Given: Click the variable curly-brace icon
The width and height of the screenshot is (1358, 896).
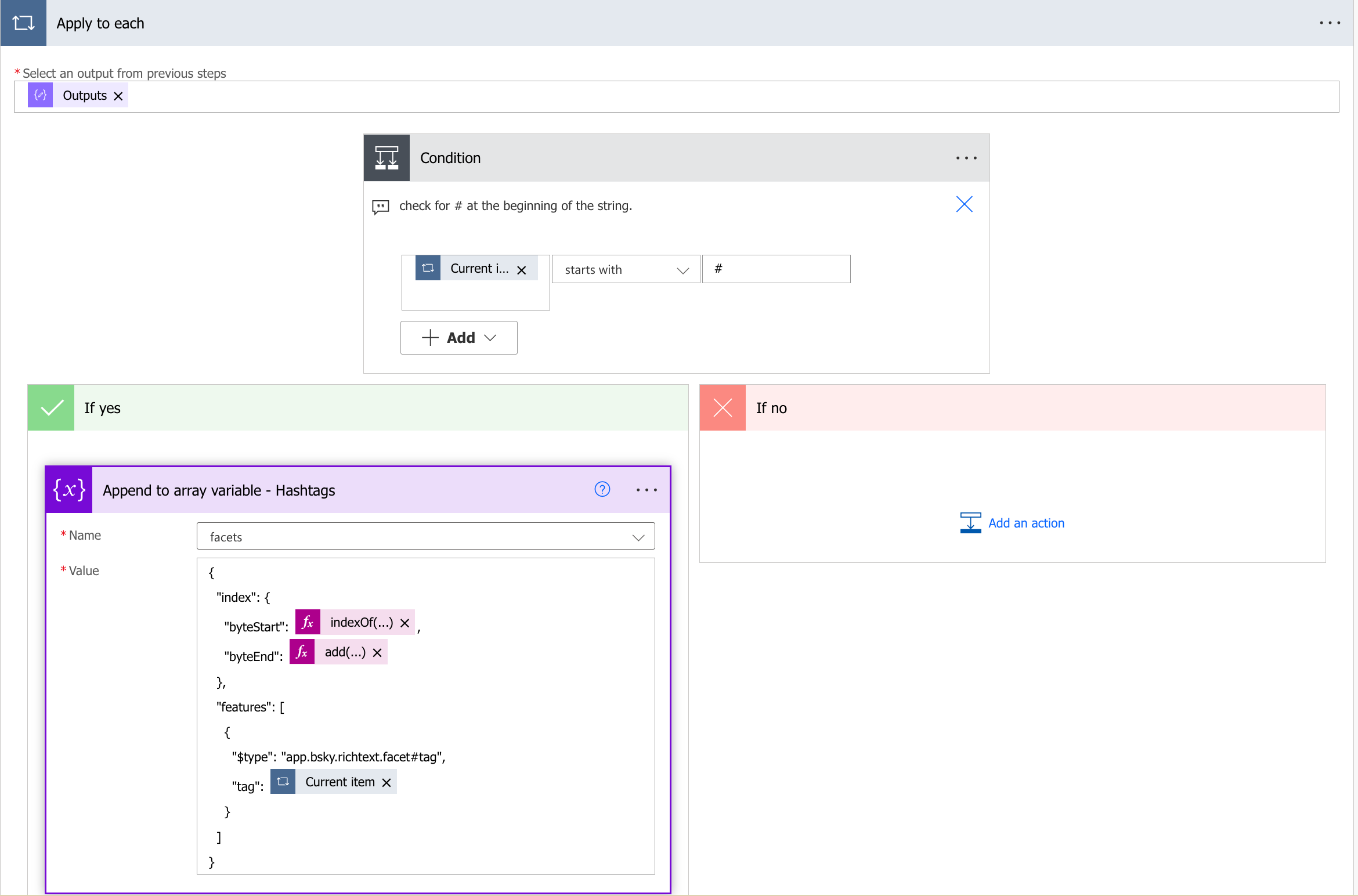Looking at the screenshot, I should pos(69,490).
